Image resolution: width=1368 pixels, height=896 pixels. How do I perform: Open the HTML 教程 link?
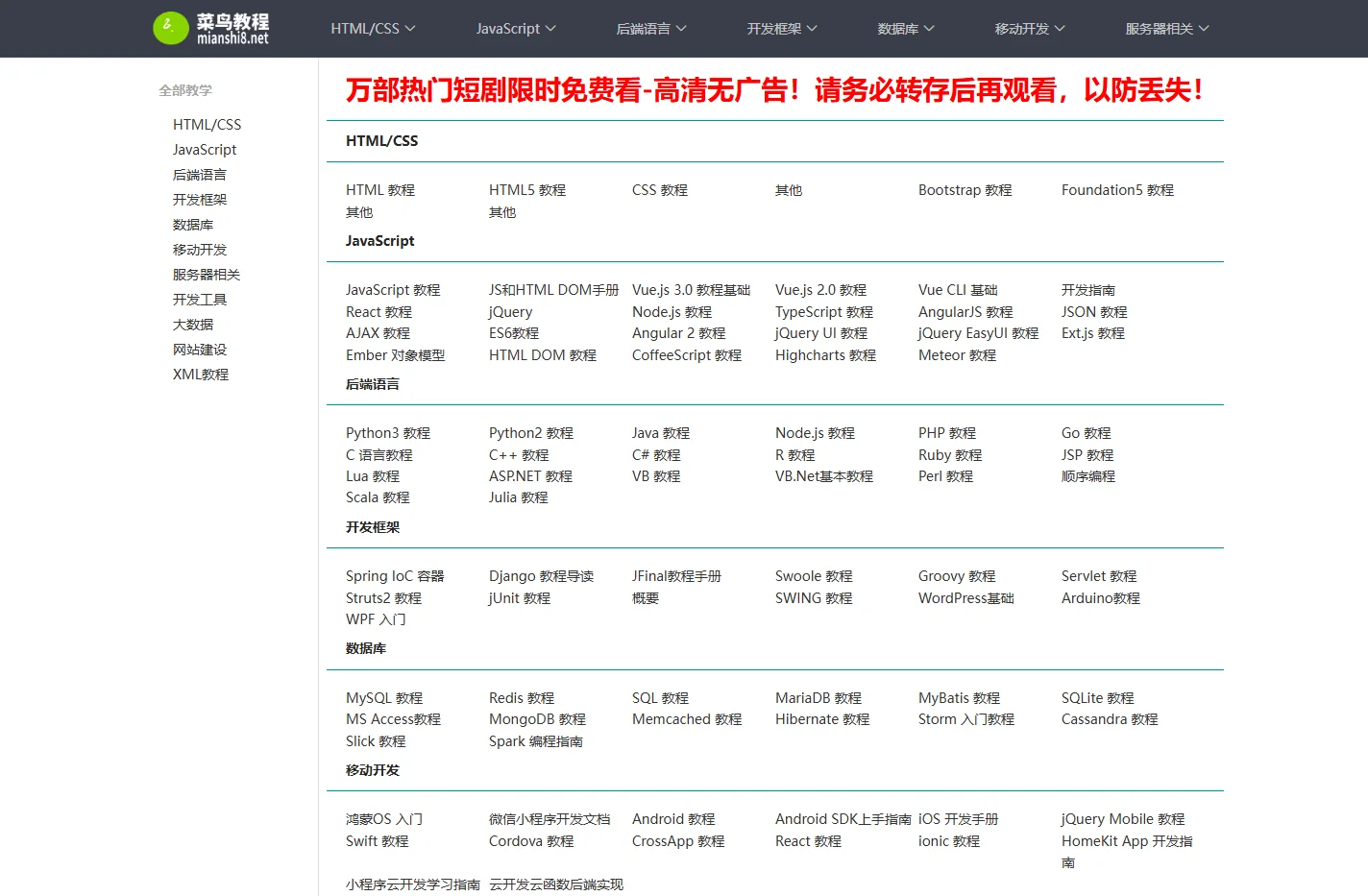[380, 190]
